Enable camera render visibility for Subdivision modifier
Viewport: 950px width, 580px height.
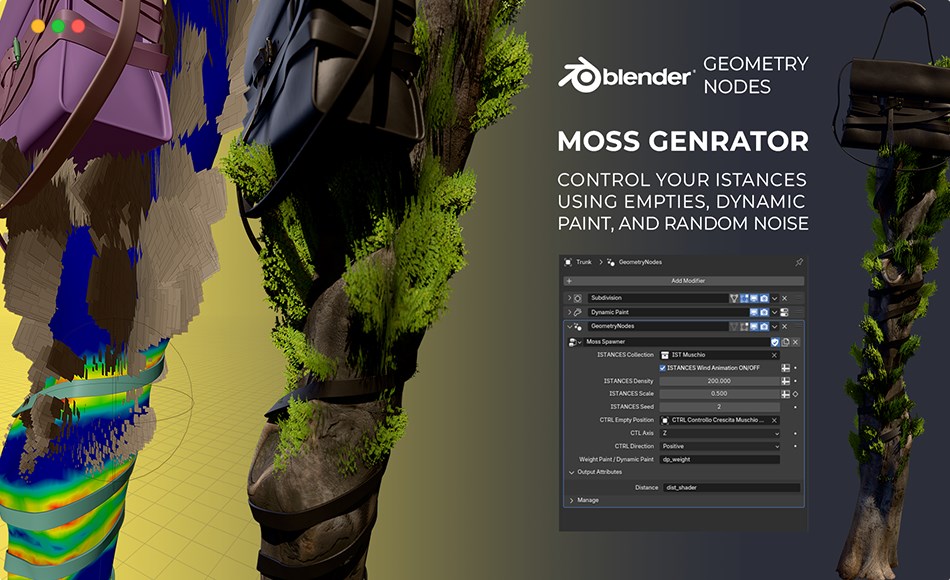coord(763,298)
